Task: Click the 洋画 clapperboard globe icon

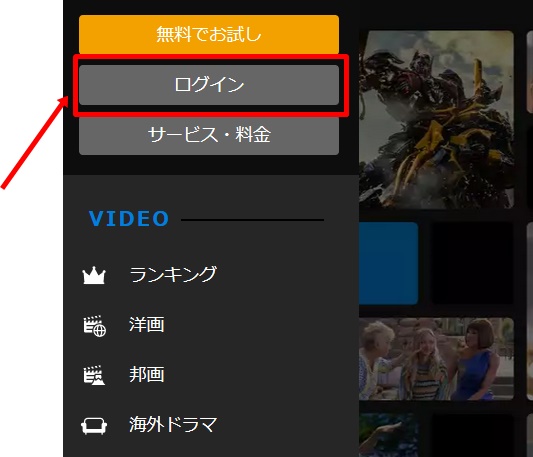Action: click(94, 326)
